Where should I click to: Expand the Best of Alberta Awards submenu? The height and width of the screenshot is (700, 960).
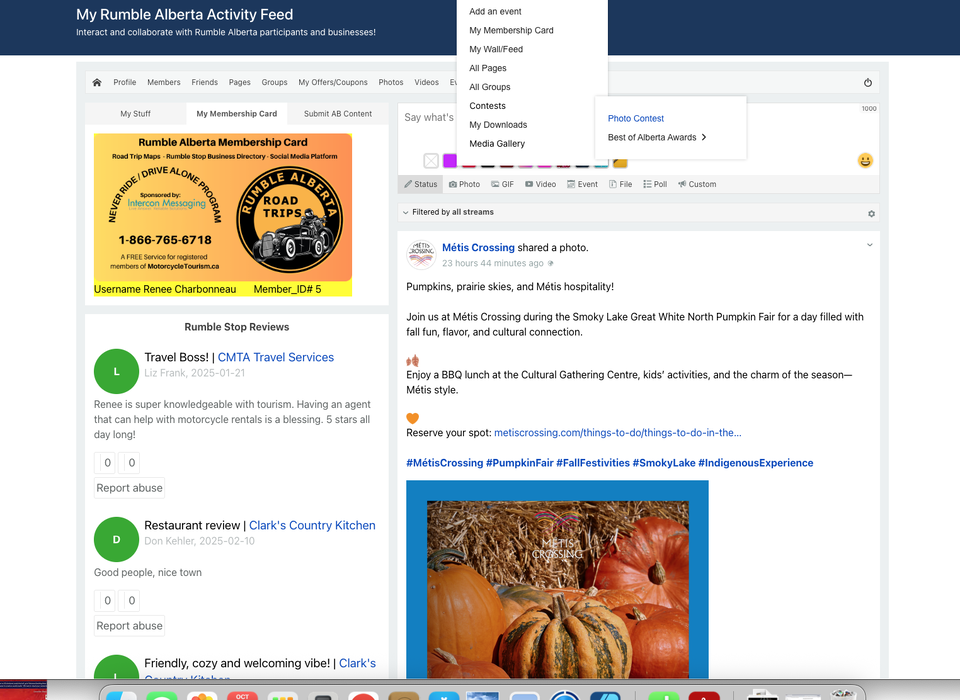click(x=657, y=138)
